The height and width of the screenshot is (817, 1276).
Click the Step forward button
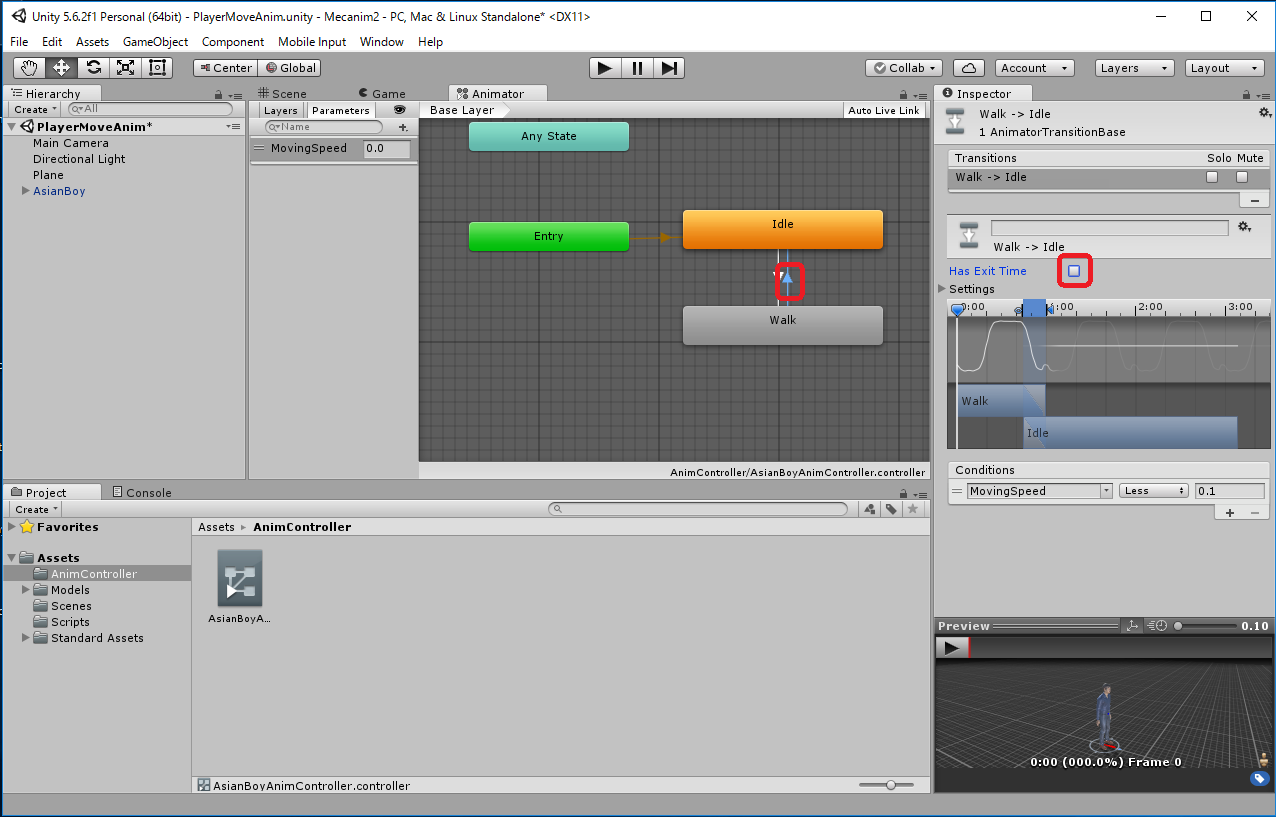(670, 68)
